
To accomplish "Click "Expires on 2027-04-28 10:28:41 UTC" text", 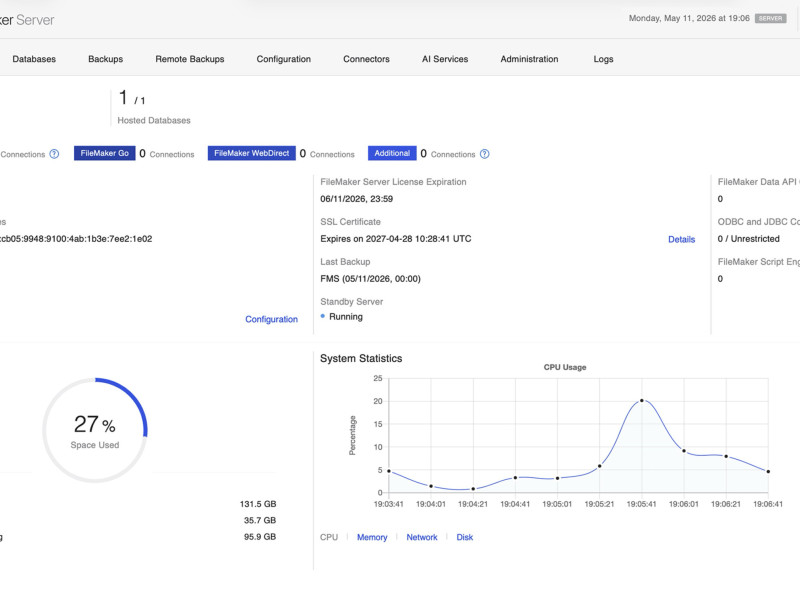I will click(x=396, y=239).
